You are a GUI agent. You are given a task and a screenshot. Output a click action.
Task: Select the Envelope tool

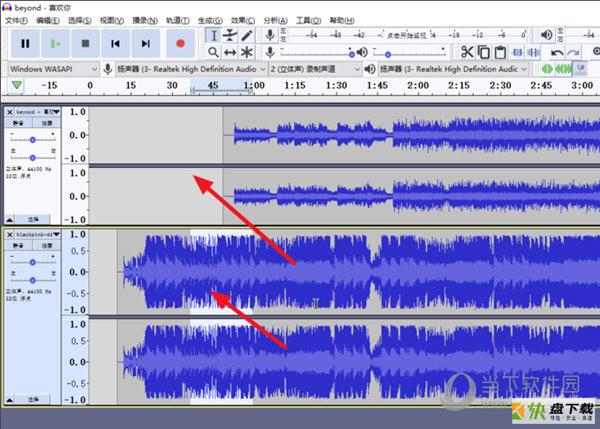(x=230, y=36)
